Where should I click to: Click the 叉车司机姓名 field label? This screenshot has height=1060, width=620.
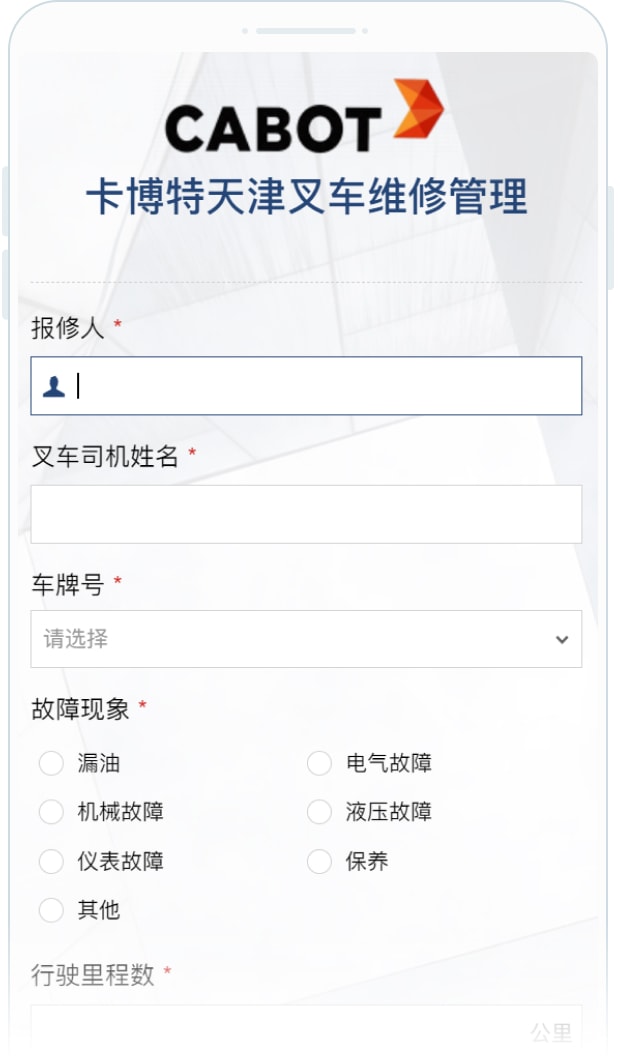105,457
